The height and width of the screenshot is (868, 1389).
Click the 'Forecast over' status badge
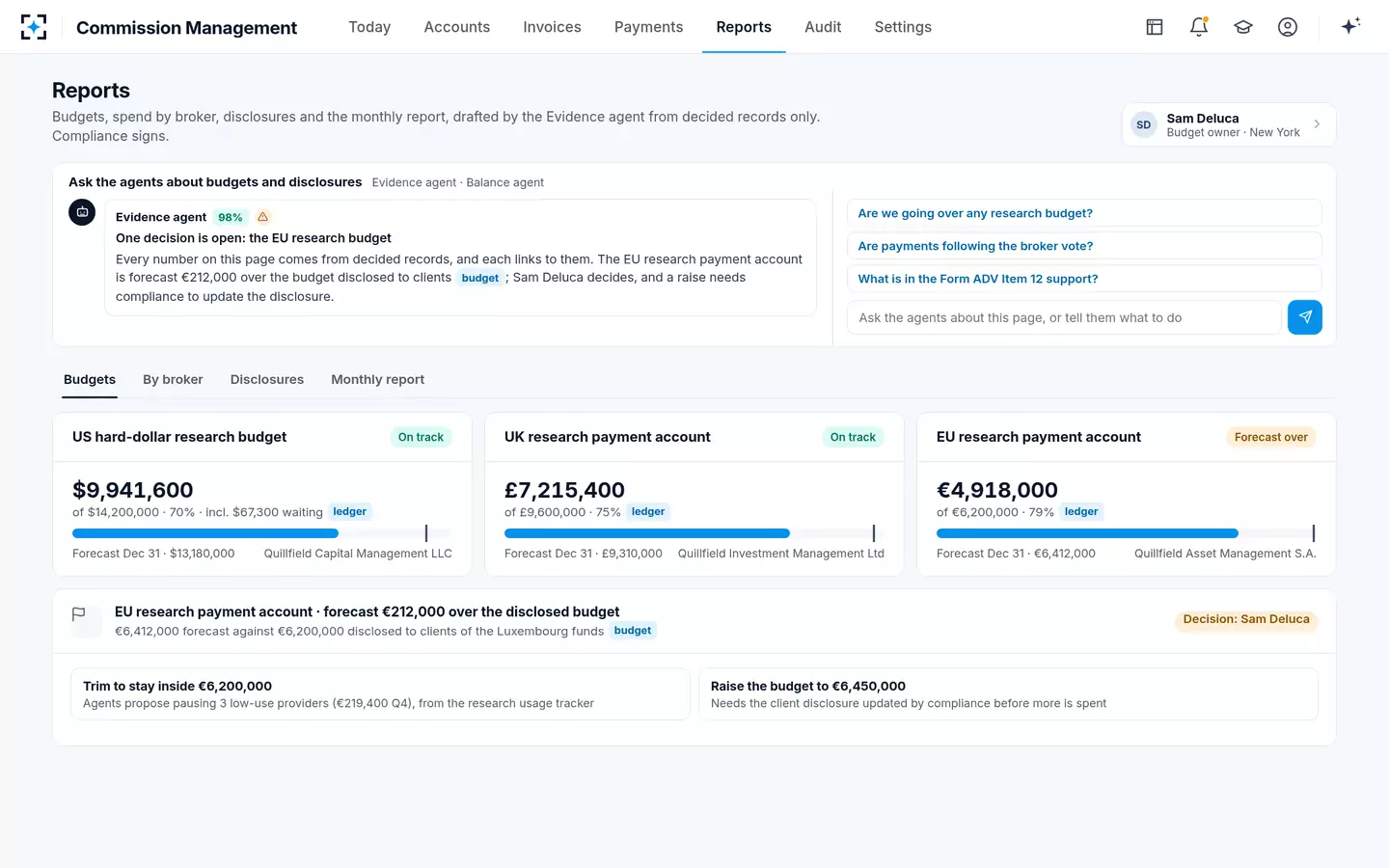coord(1271,437)
